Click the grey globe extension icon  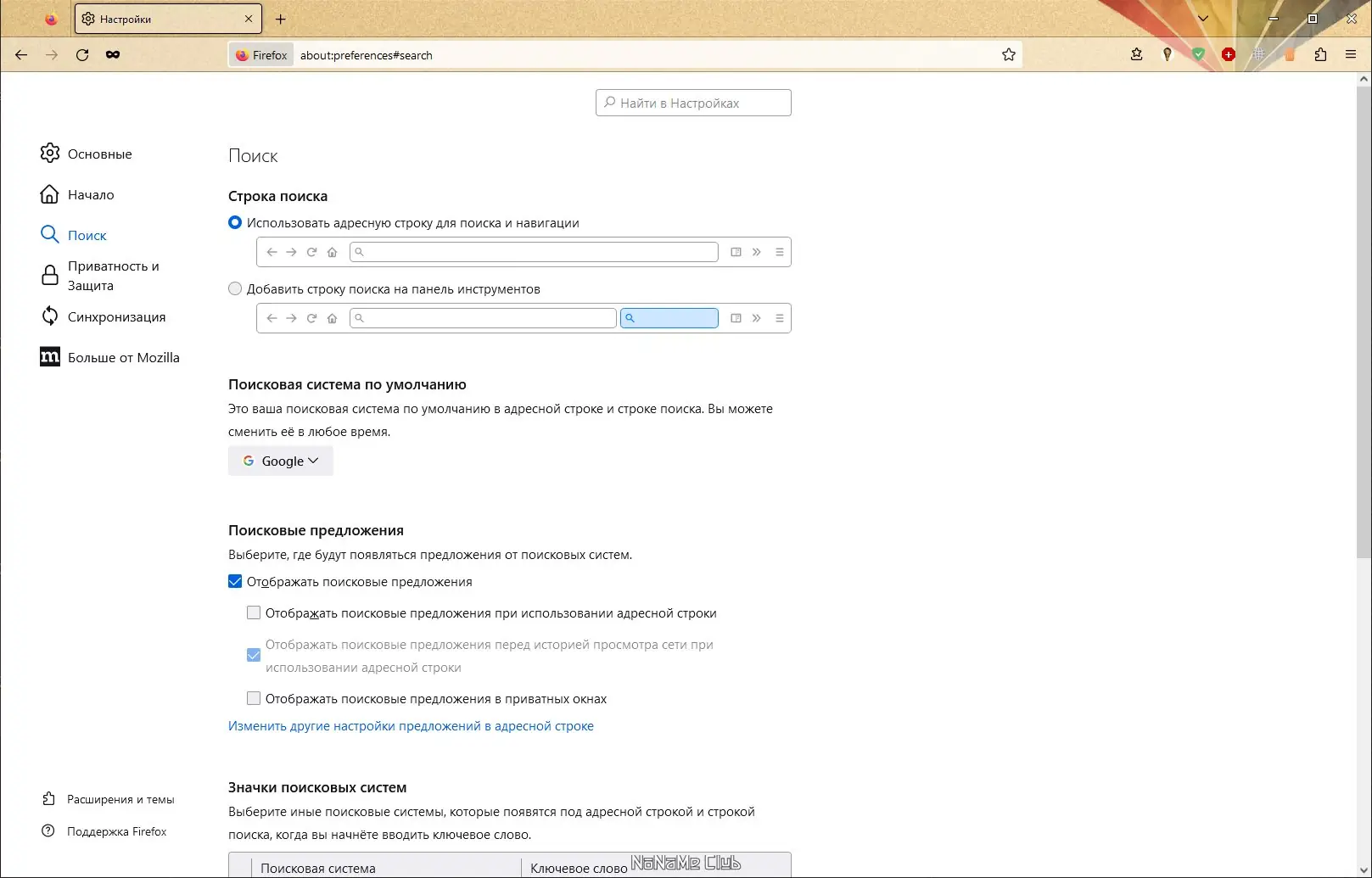point(1259,54)
